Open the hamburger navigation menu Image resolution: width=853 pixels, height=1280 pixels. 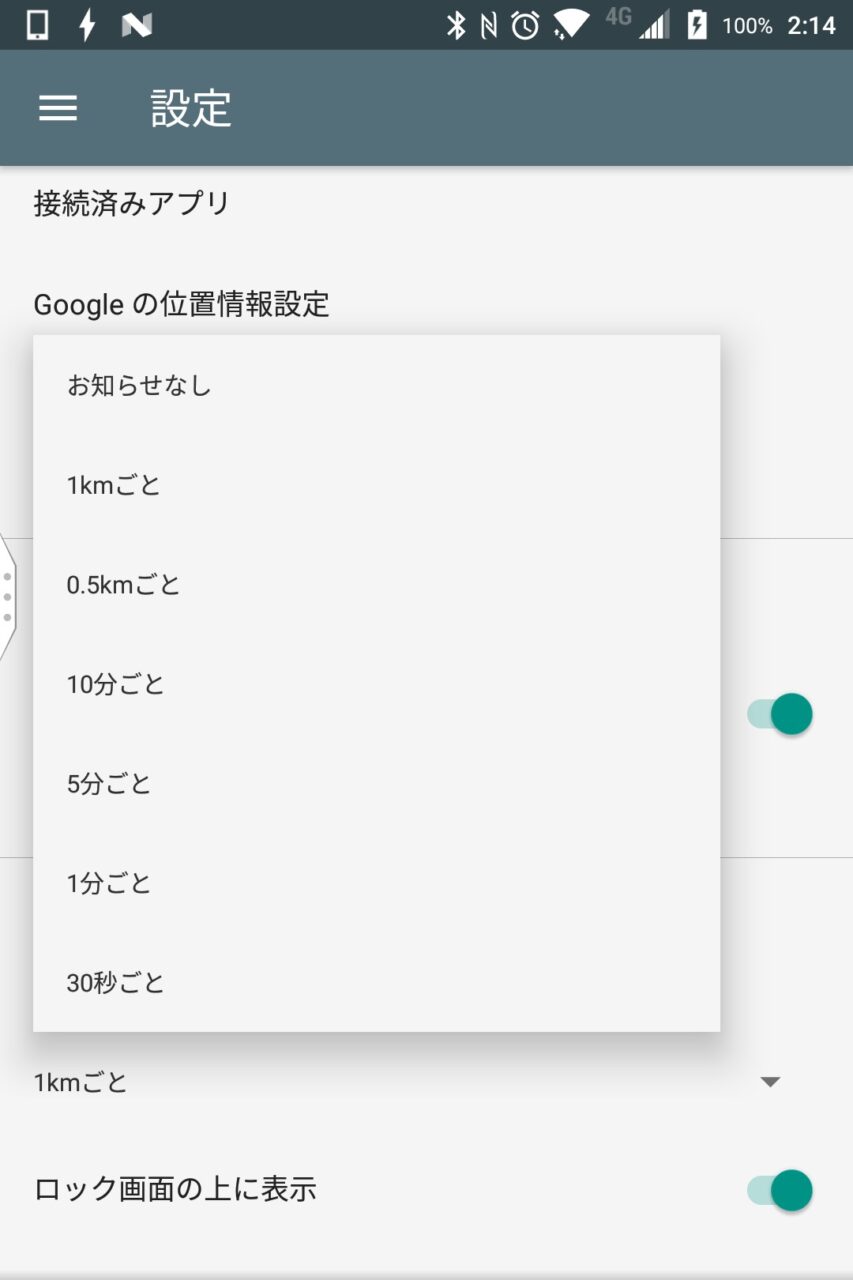coord(58,108)
